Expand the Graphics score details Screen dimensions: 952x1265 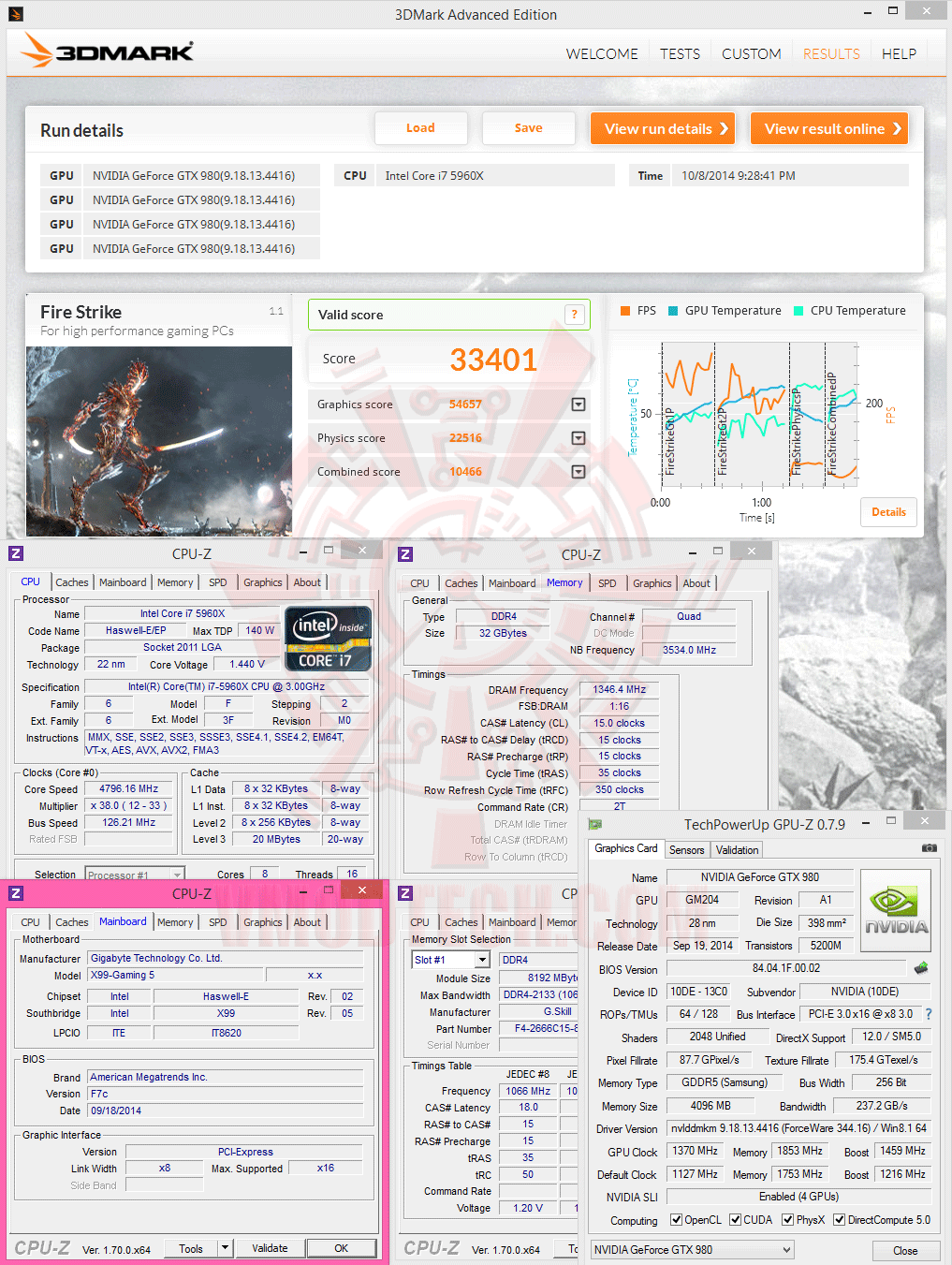pos(579,405)
